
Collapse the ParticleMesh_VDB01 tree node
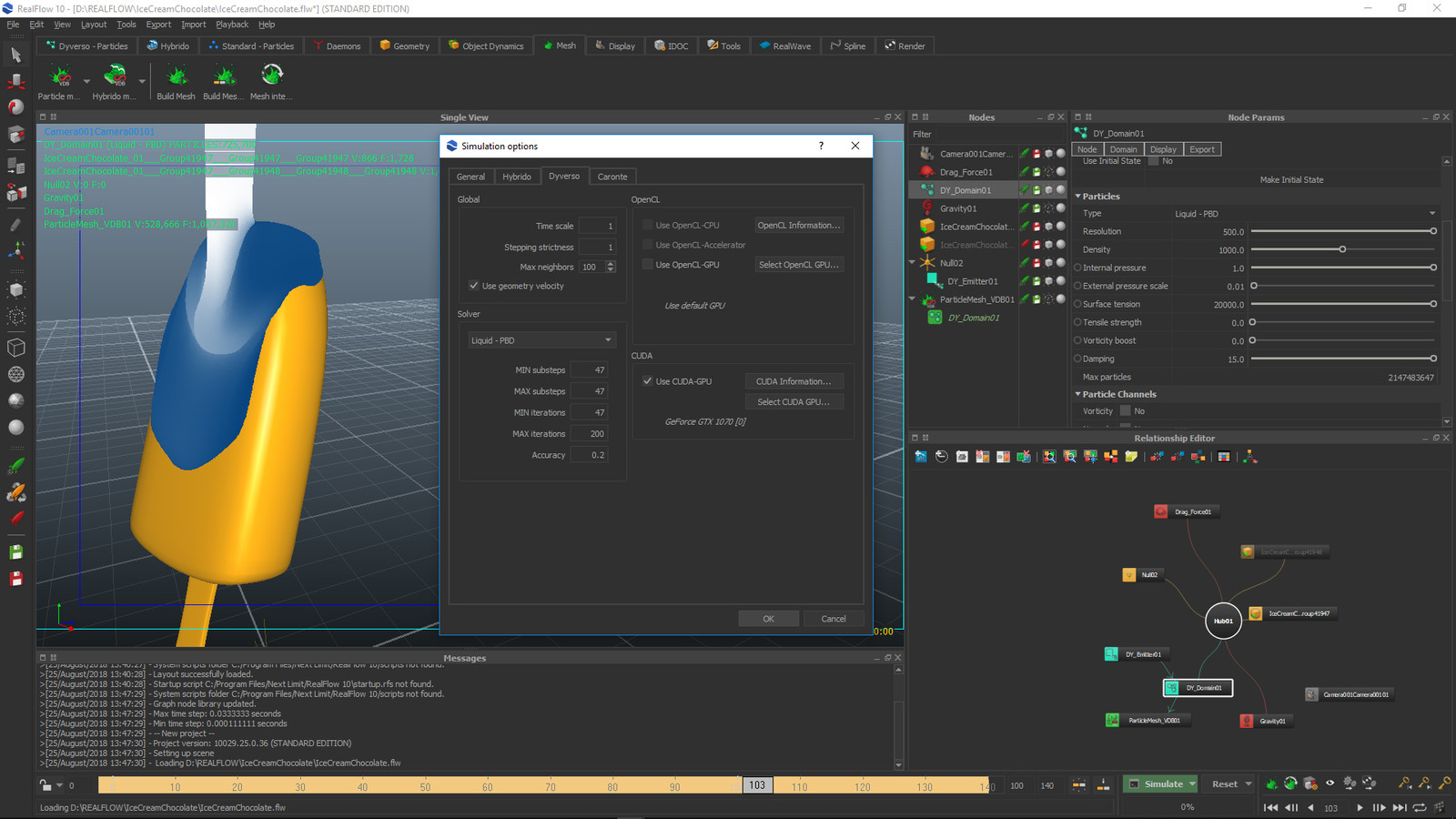(913, 299)
